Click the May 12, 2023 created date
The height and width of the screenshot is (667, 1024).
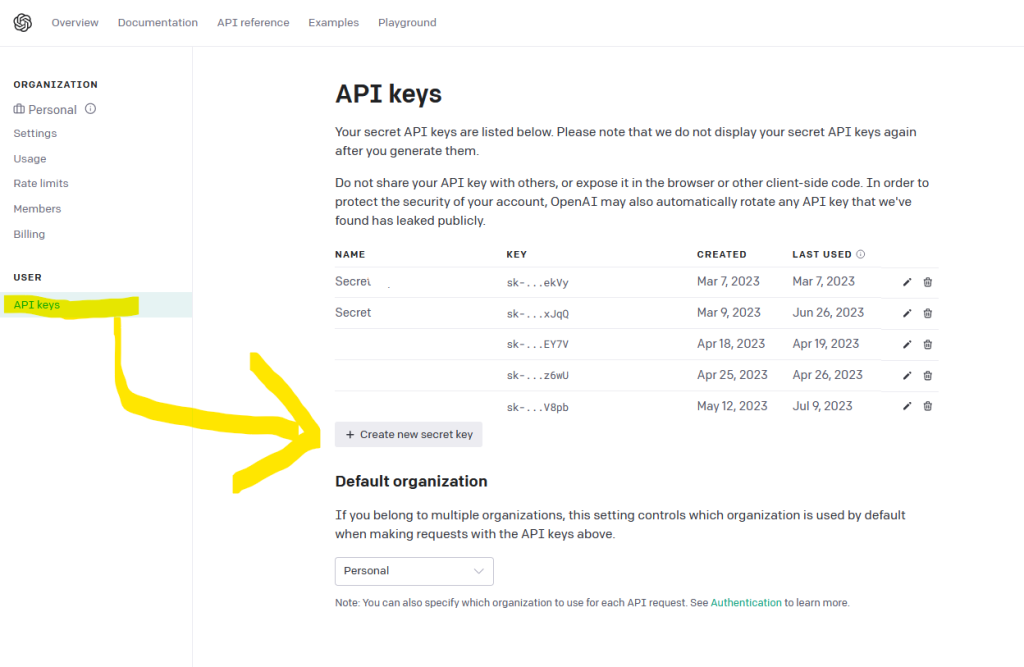[x=732, y=406]
